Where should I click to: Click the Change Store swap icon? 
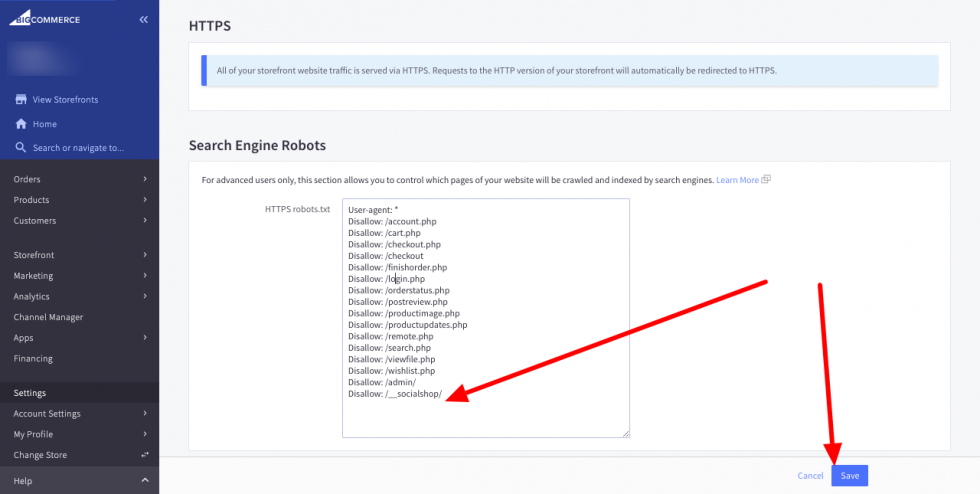tap(145, 455)
